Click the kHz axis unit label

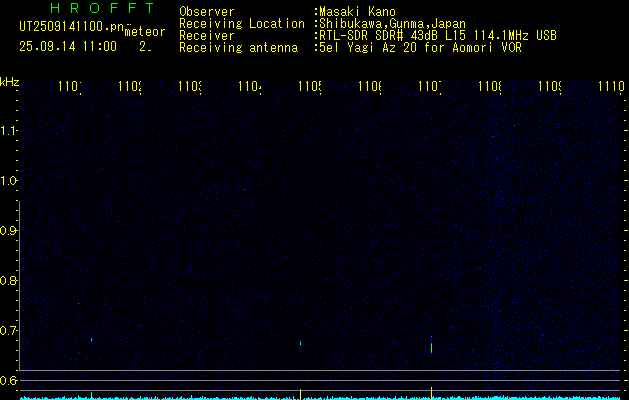point(9,82)
